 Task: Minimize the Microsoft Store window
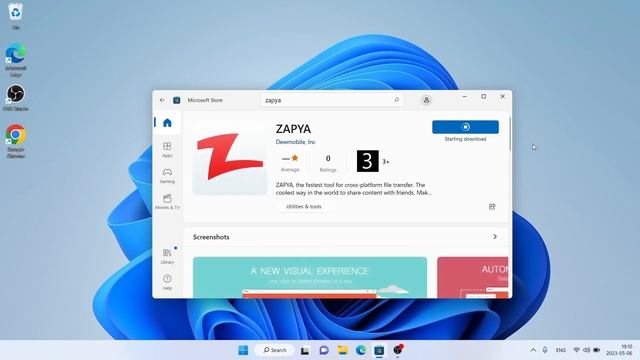(464, 97)
